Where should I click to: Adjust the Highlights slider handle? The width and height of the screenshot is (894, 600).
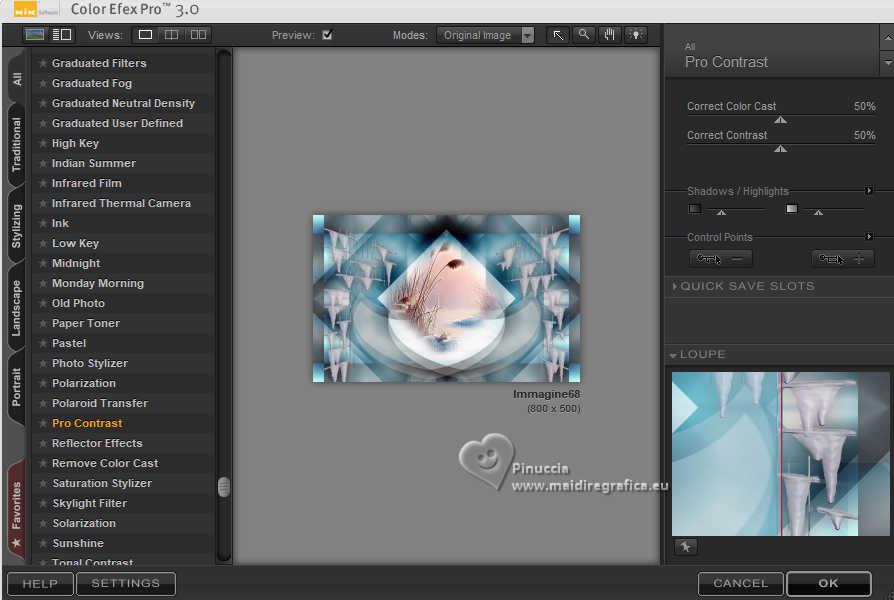818,212
